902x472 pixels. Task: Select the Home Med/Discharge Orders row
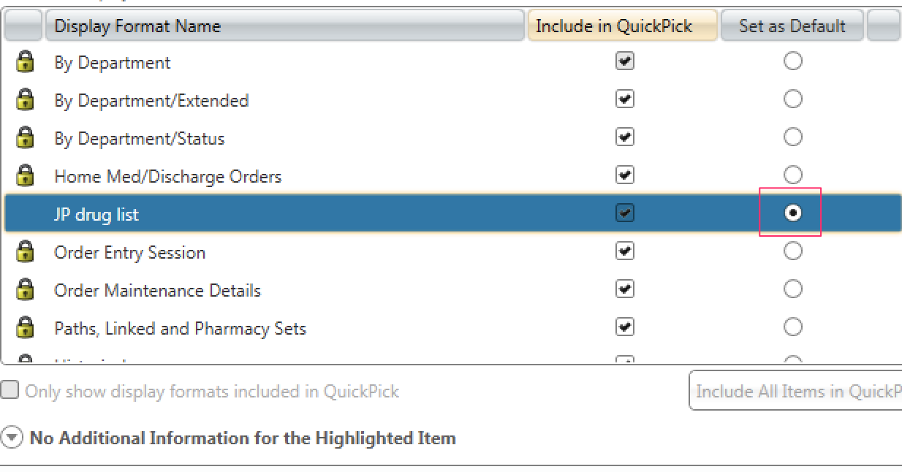453,175
